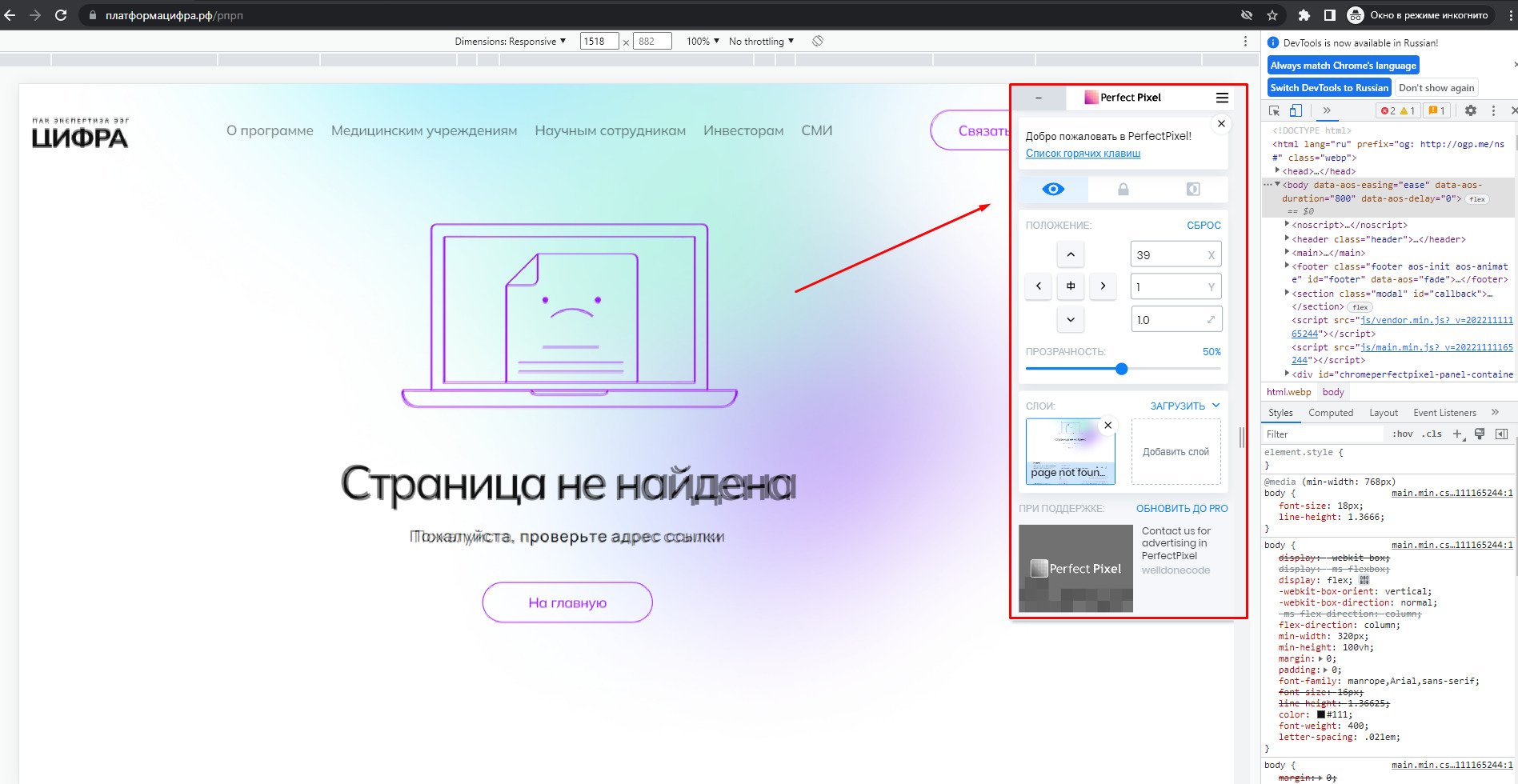Expand the footer element in DOM tree
This screenshot has width=1518, height=784.
1287,266
